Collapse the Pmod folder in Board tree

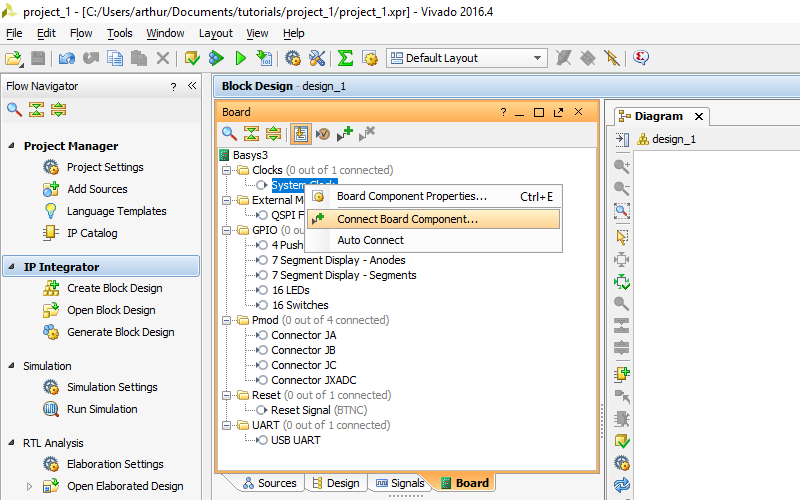click(x=227, y=320)
